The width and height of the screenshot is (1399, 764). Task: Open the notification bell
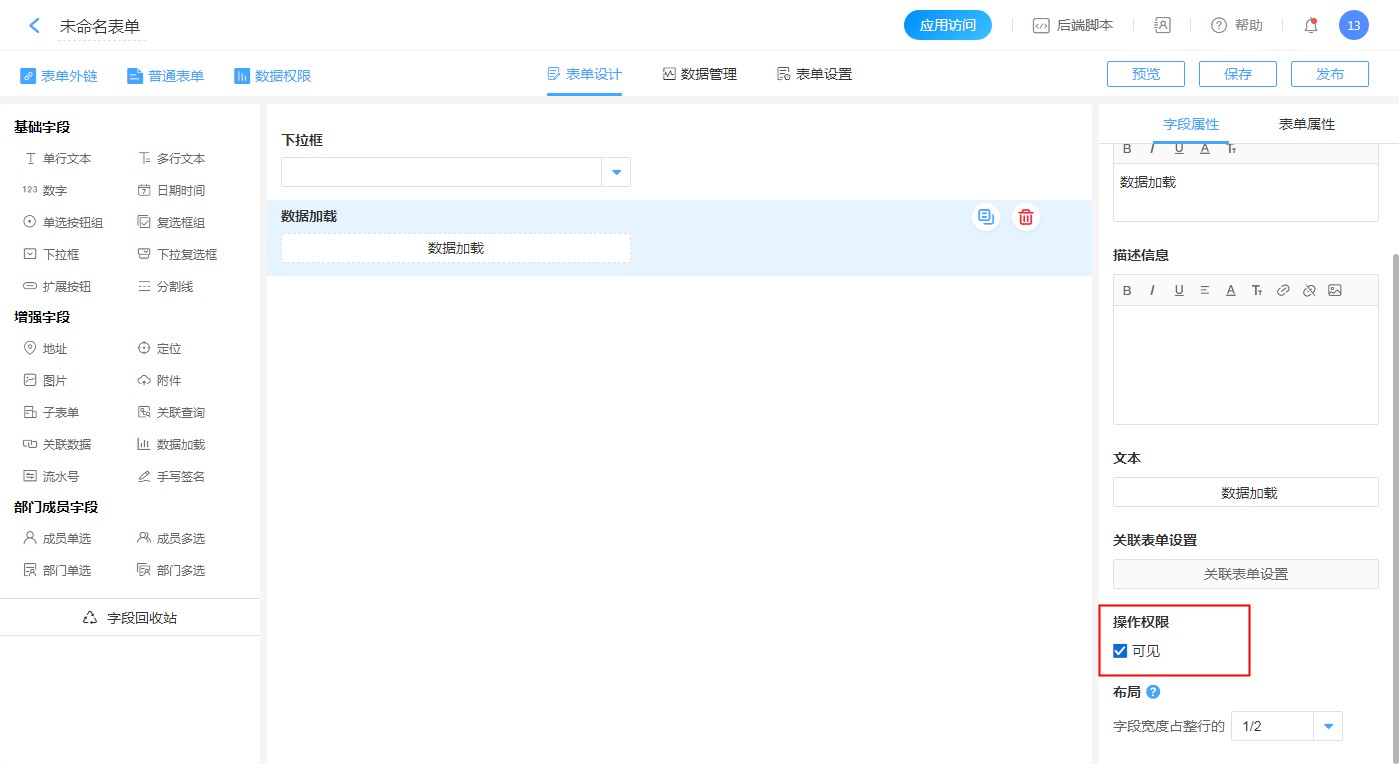click(1311, 26)
